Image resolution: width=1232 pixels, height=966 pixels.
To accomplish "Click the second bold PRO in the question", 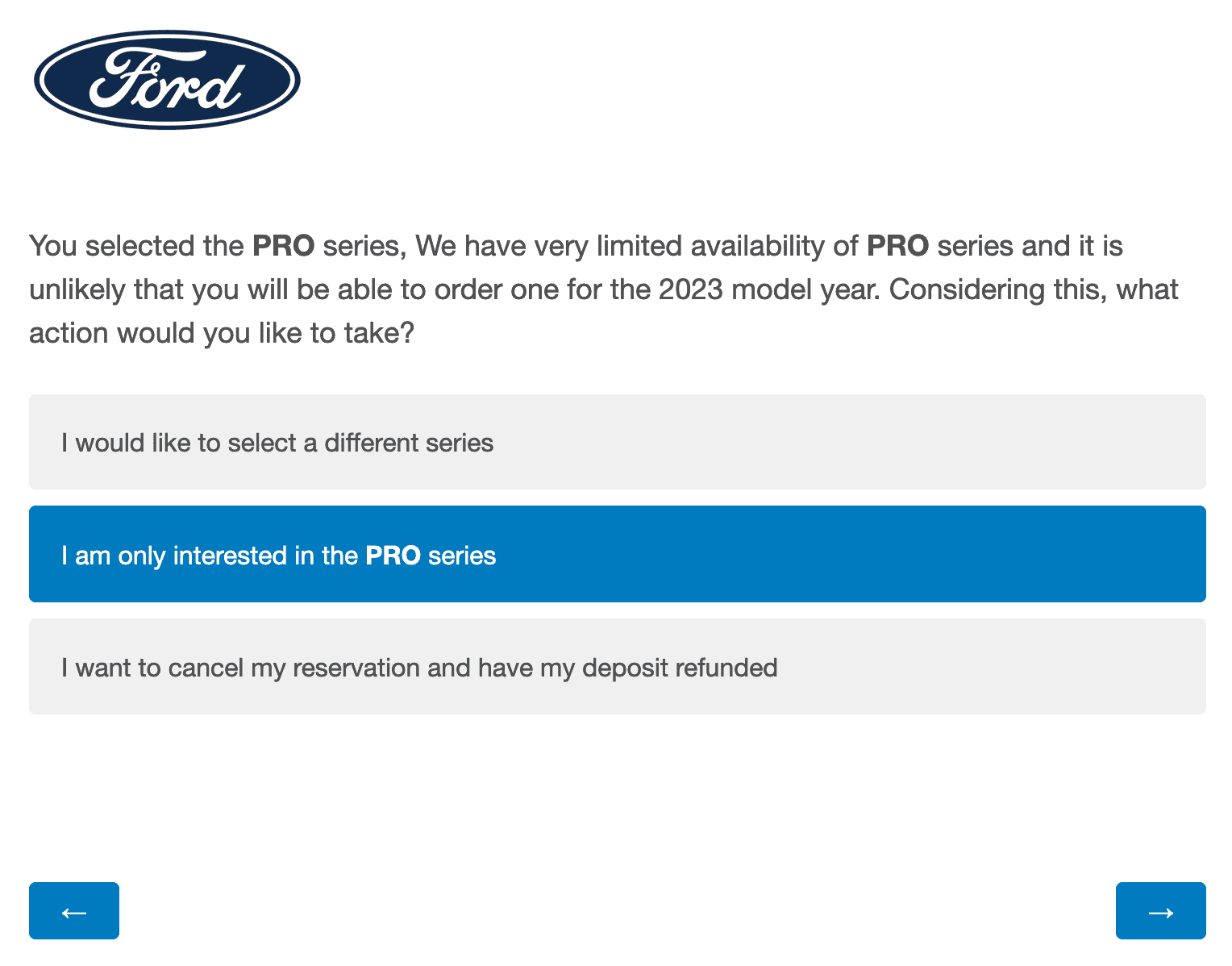I will click(897, 246).
